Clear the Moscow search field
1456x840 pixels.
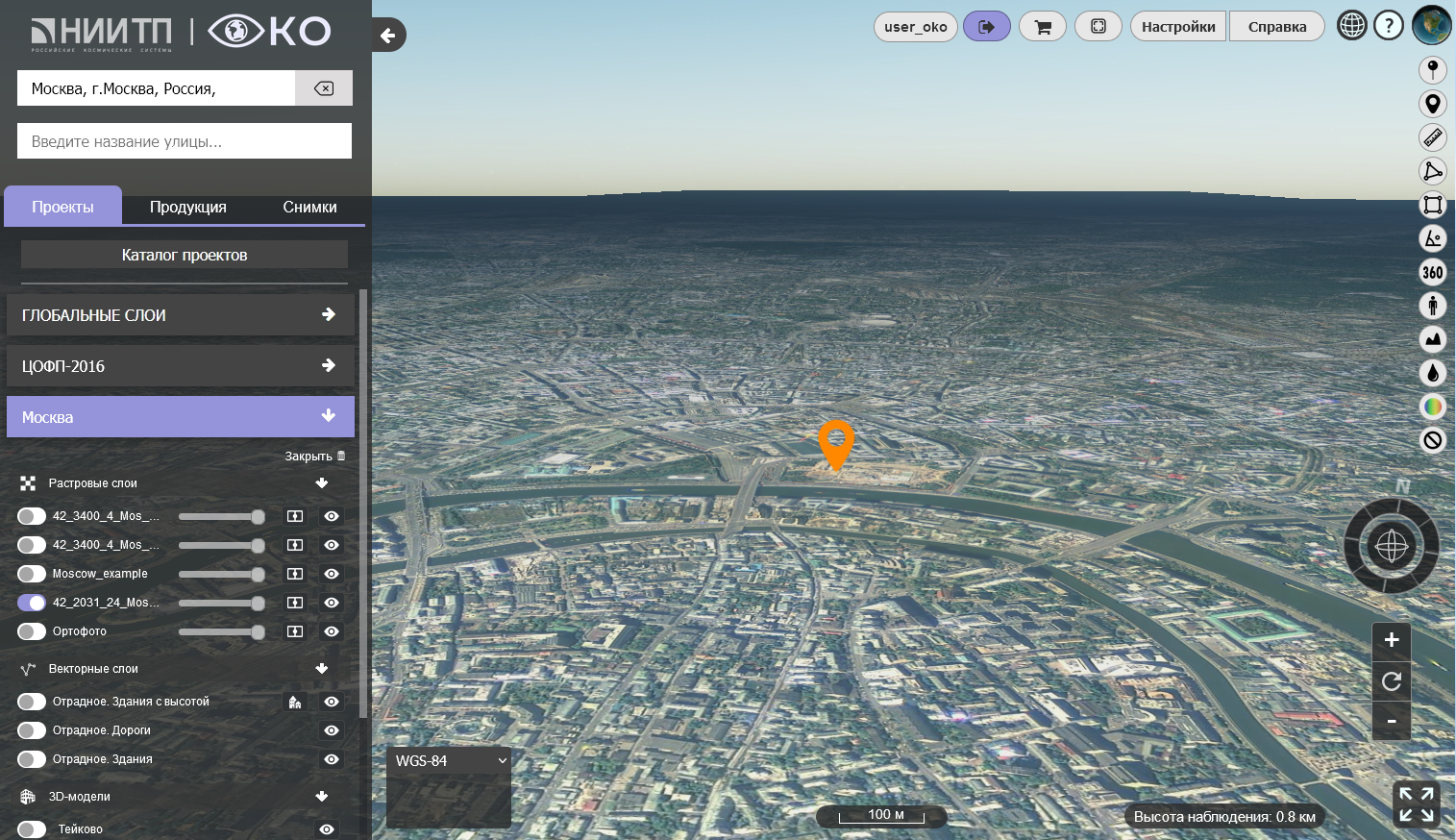[324, 88]
